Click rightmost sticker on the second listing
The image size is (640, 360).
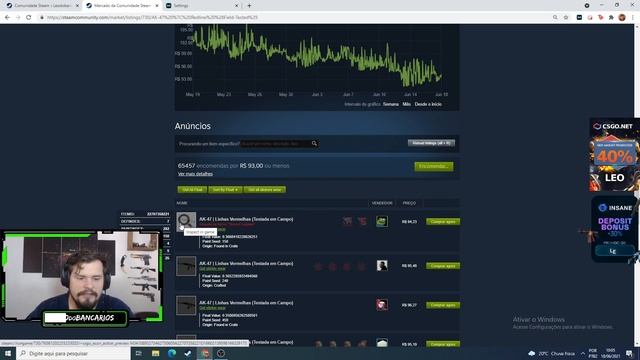(362, 266)
